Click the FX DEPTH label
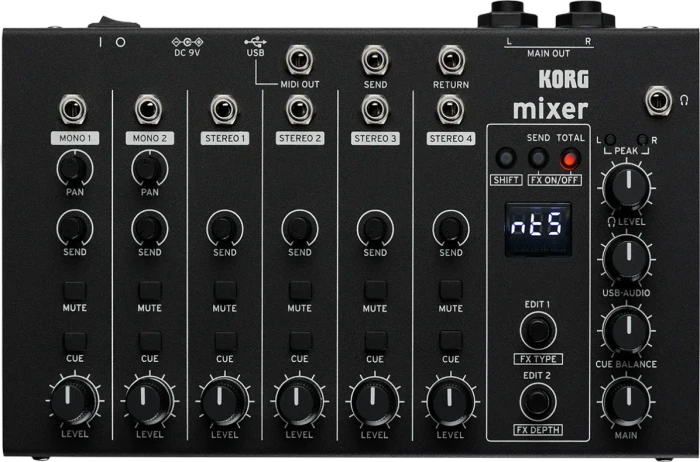Viewport: 700px width, 462px height. [538, 430]
